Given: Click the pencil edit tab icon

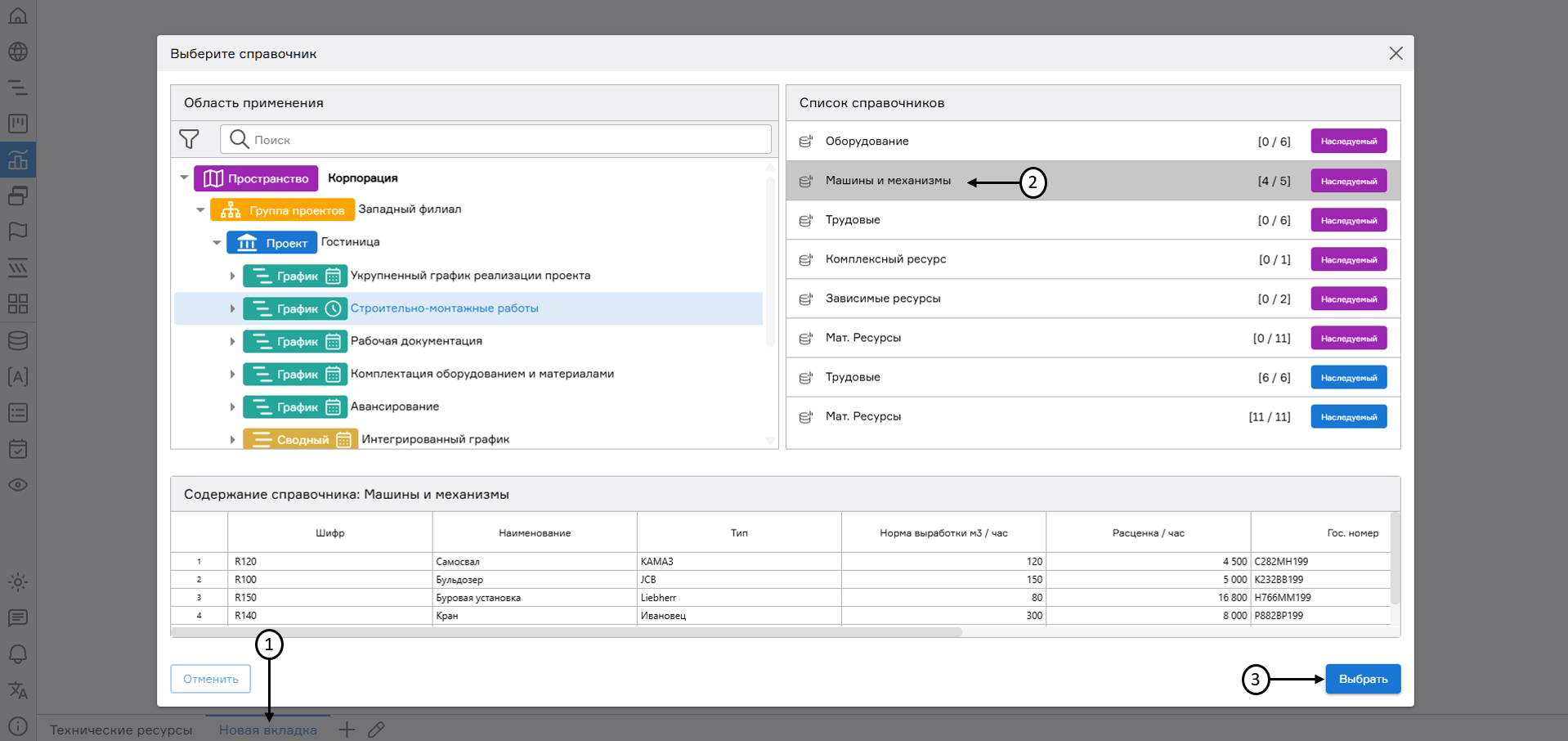Looking at the screenshot, I should tap(376, 730).
